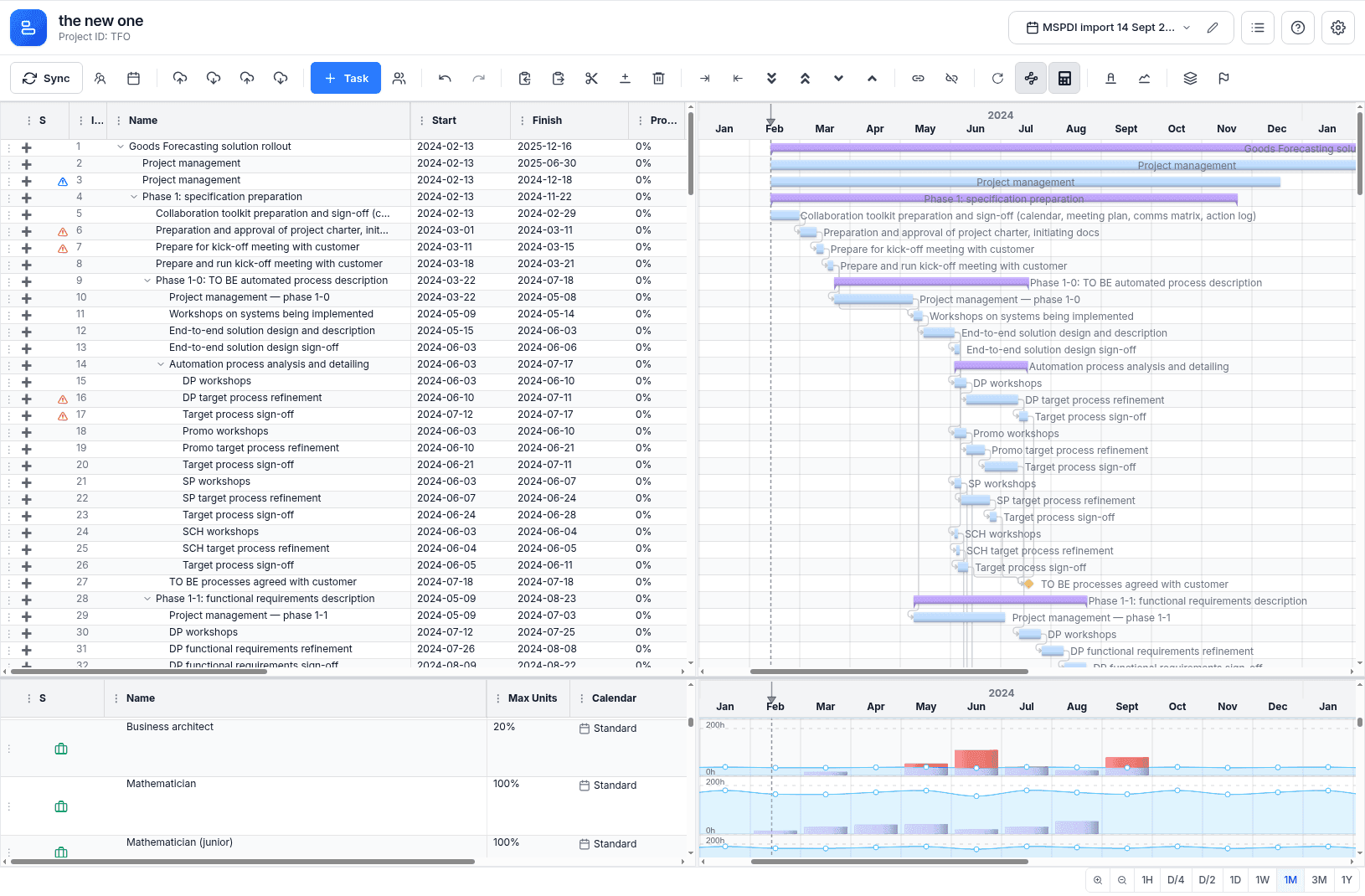Move task up with single up chevron
Screen dimensions: 1365x896
872,78
